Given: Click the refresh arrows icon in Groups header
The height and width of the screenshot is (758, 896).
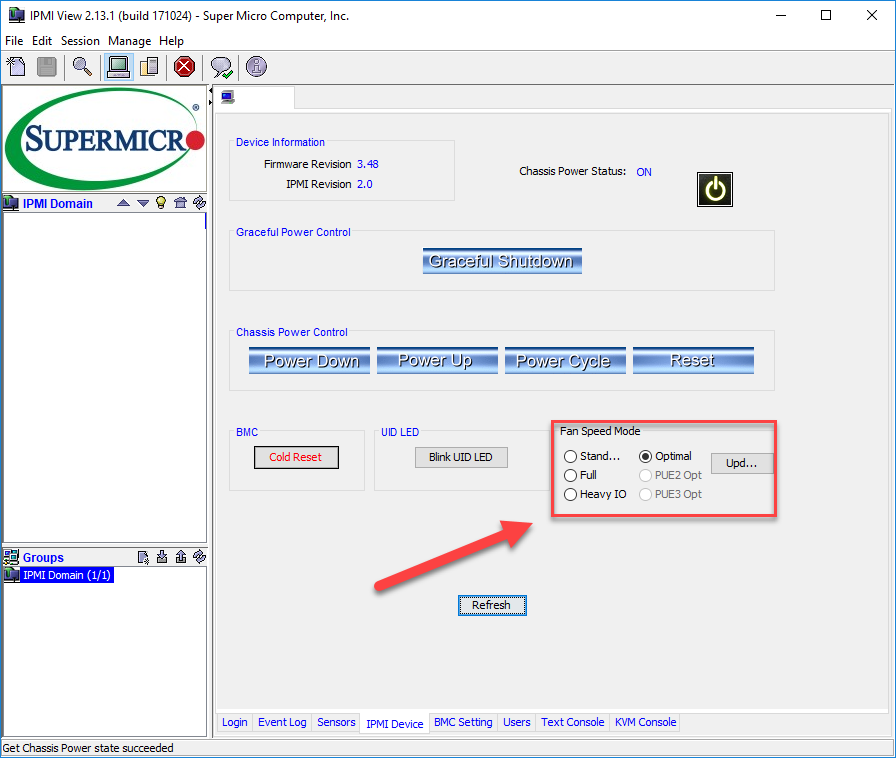Looking at the screenshot, I should click(x=199, y=557).
